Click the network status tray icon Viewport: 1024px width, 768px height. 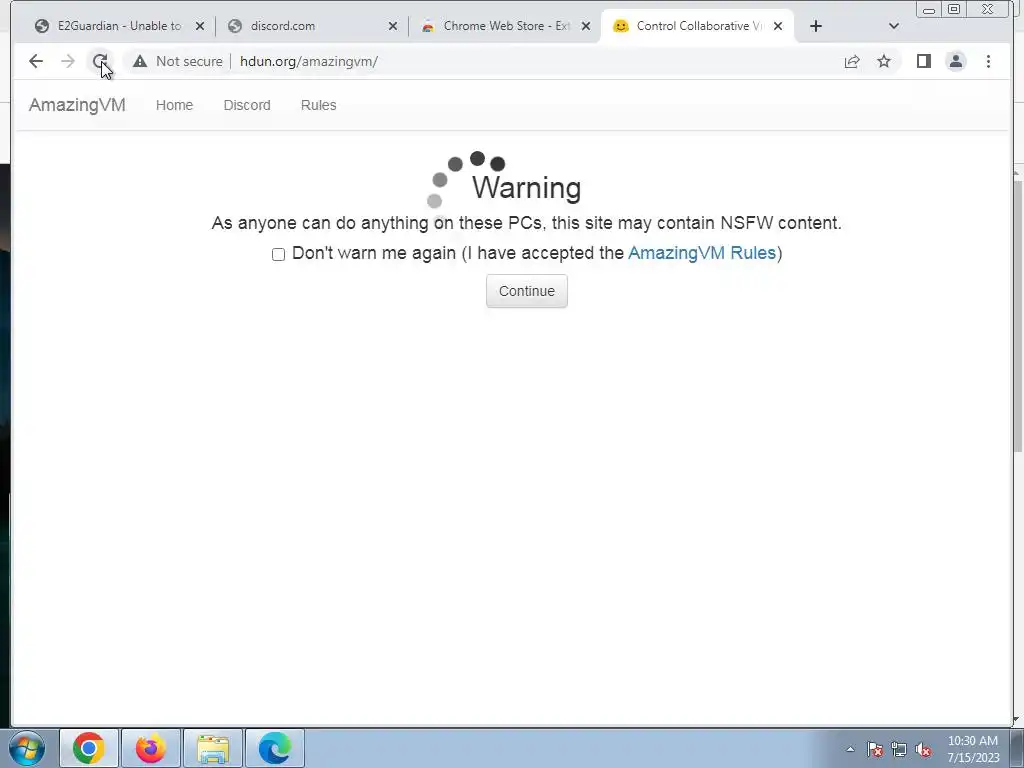pos(899,749)
